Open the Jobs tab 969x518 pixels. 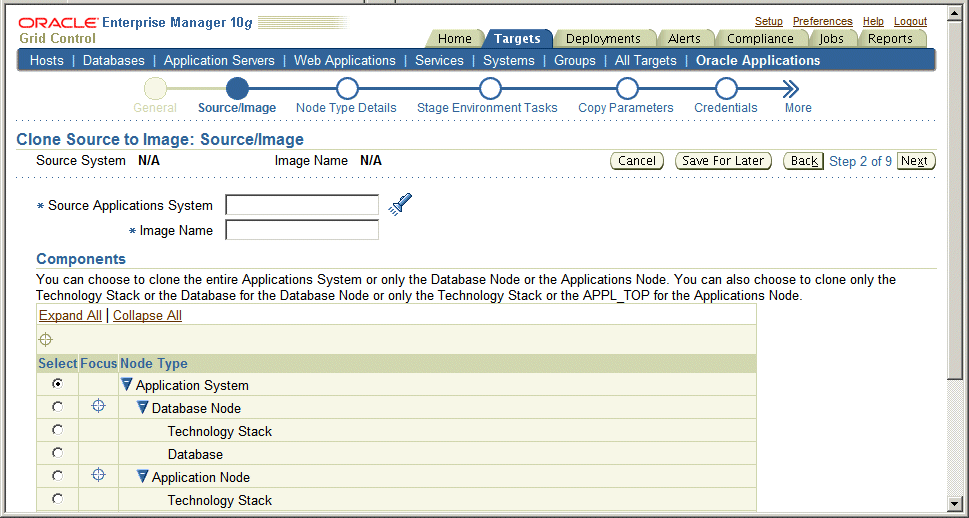point(831,38)
